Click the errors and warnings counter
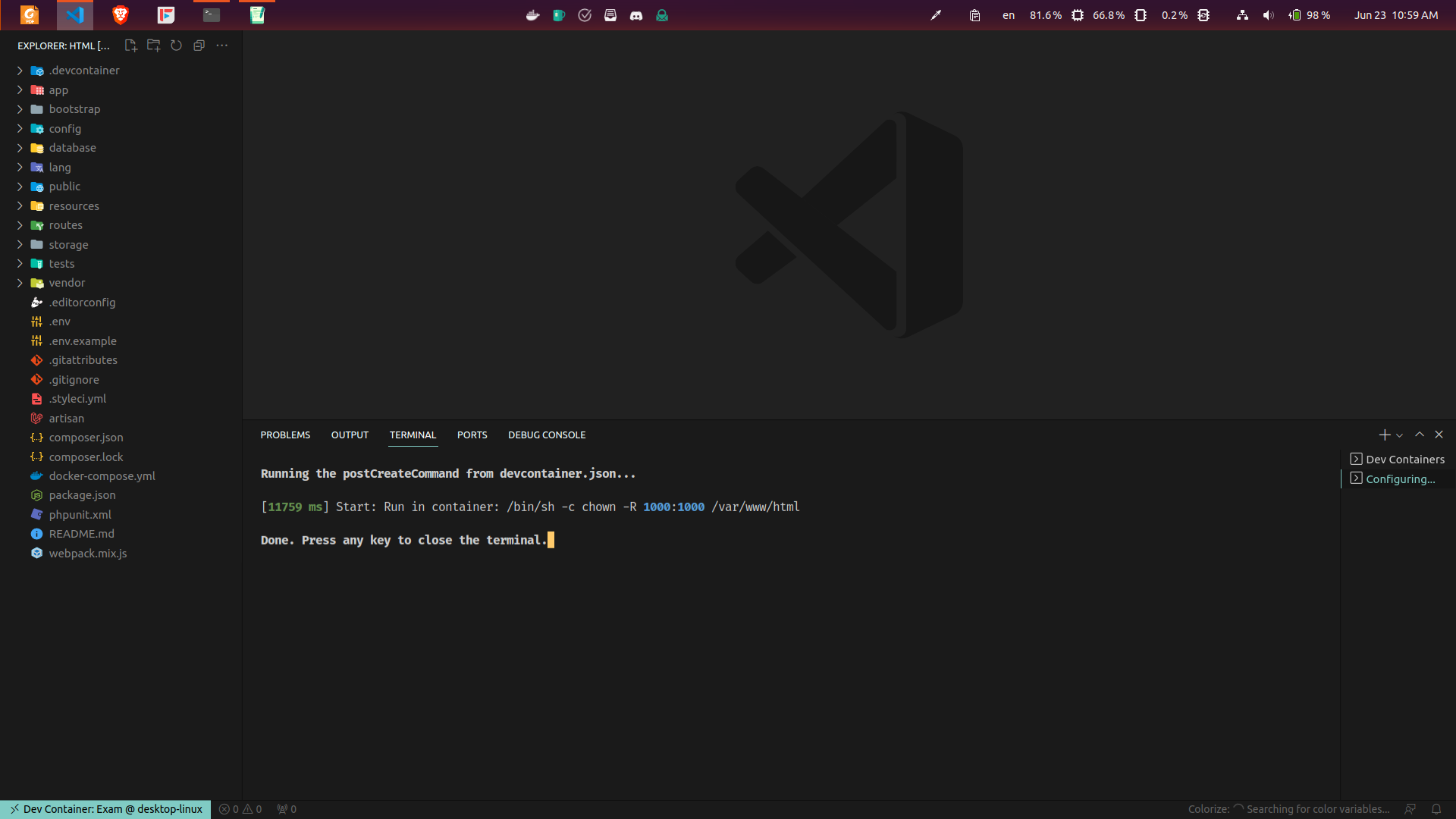 coord(240,809)
